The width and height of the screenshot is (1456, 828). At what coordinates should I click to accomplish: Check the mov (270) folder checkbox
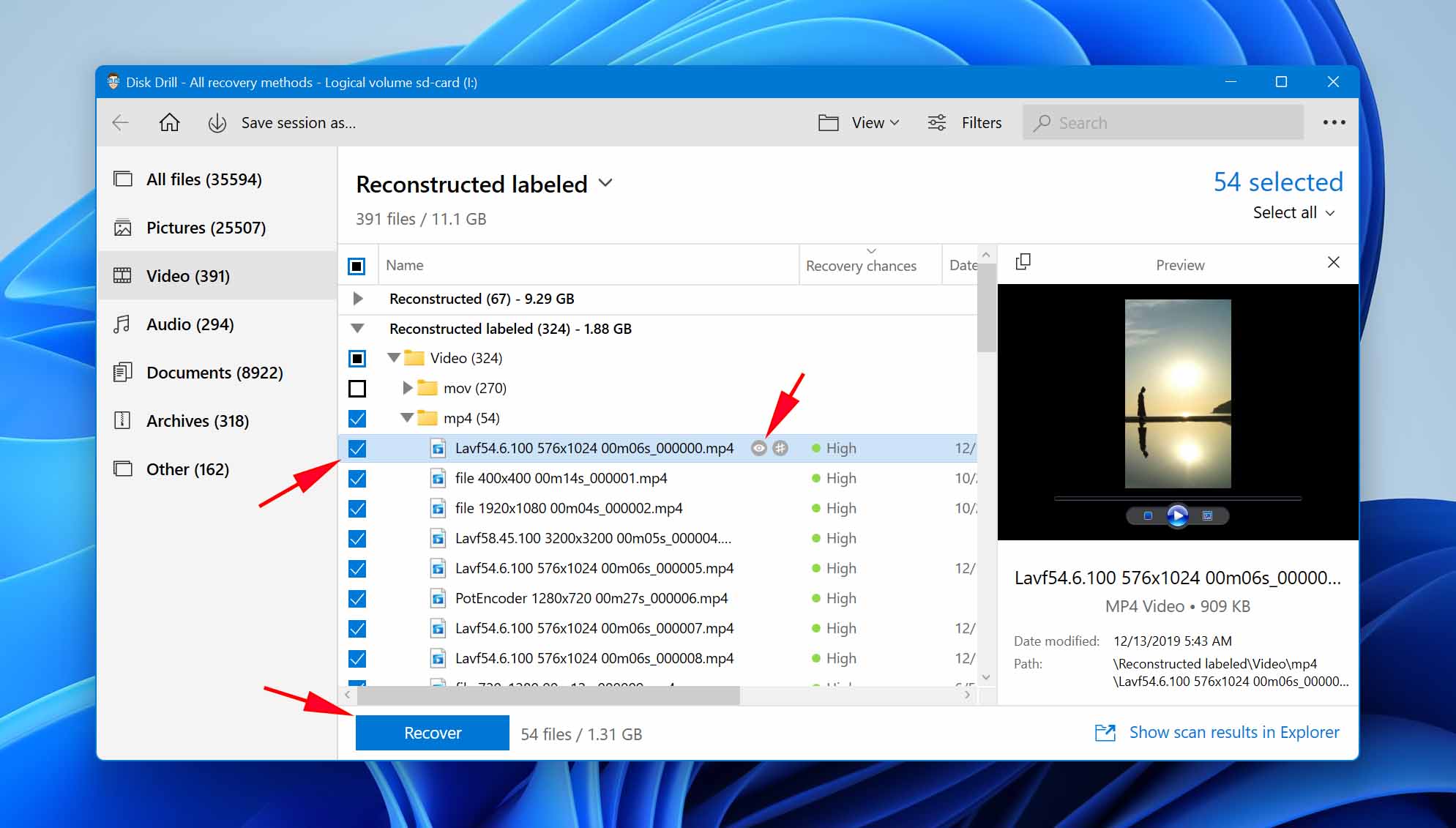357,388
